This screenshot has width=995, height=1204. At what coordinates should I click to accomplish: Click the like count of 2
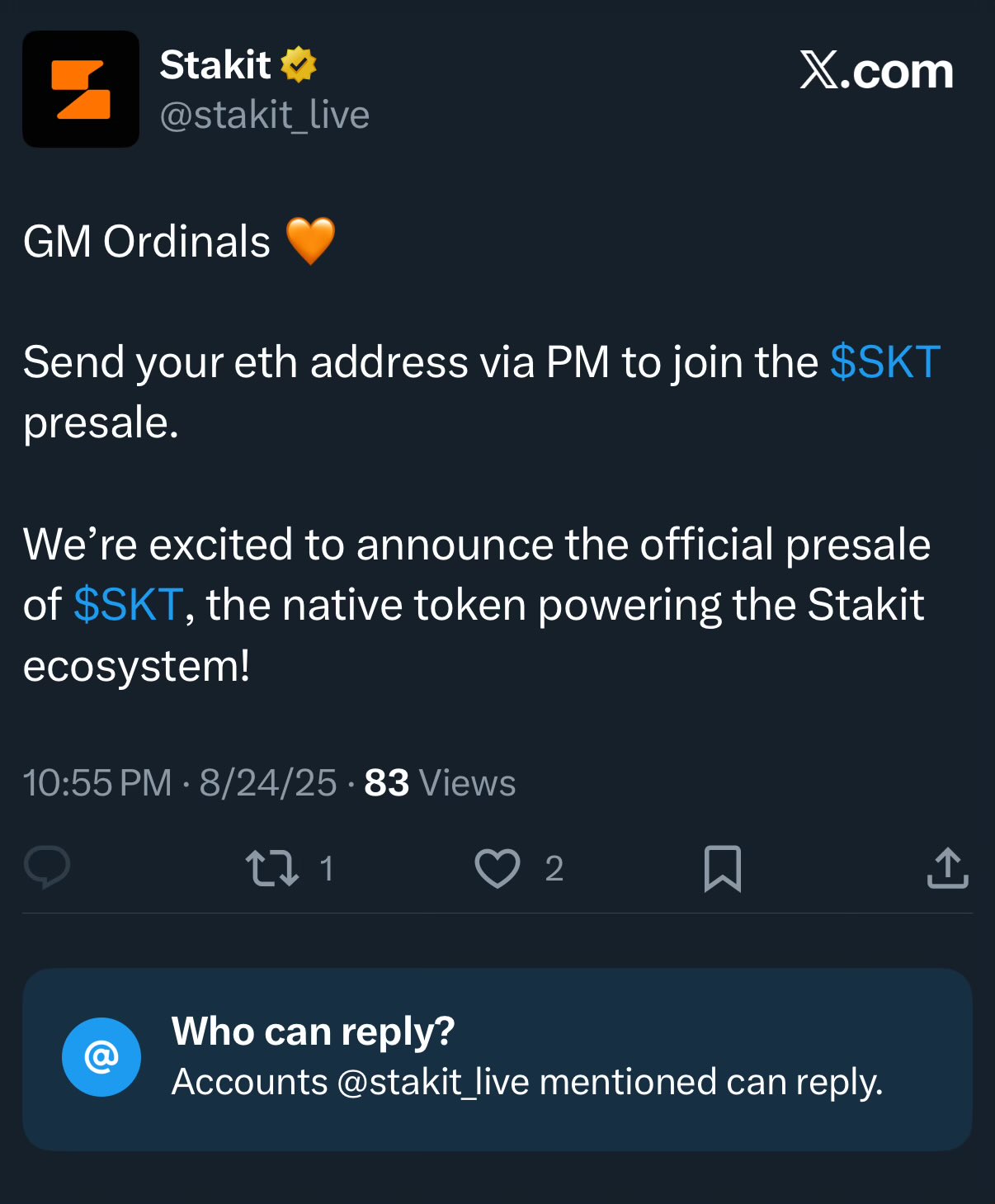click(x=554, y=869)
